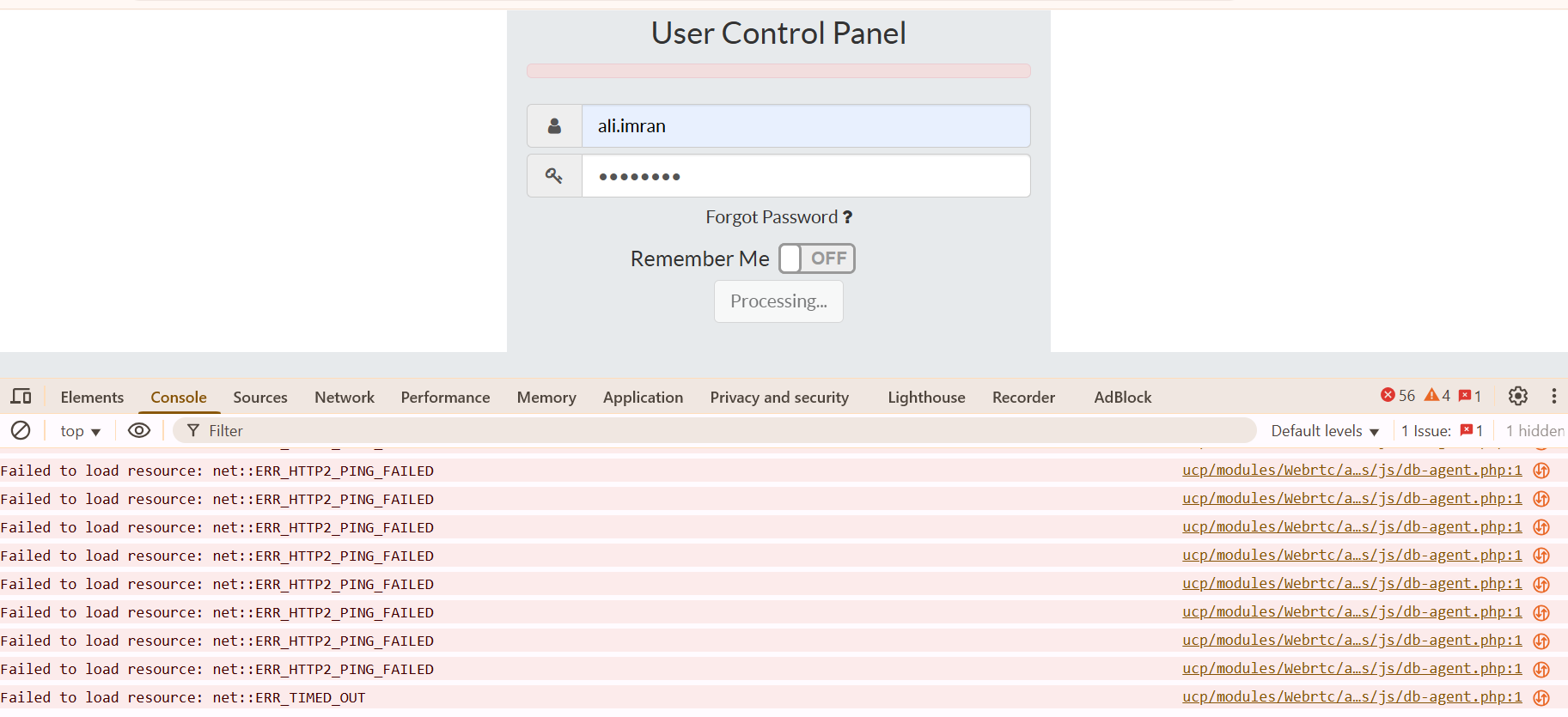Toggle the Remember Me switch
Screen dimensions: 1568x717
(816, 258)
